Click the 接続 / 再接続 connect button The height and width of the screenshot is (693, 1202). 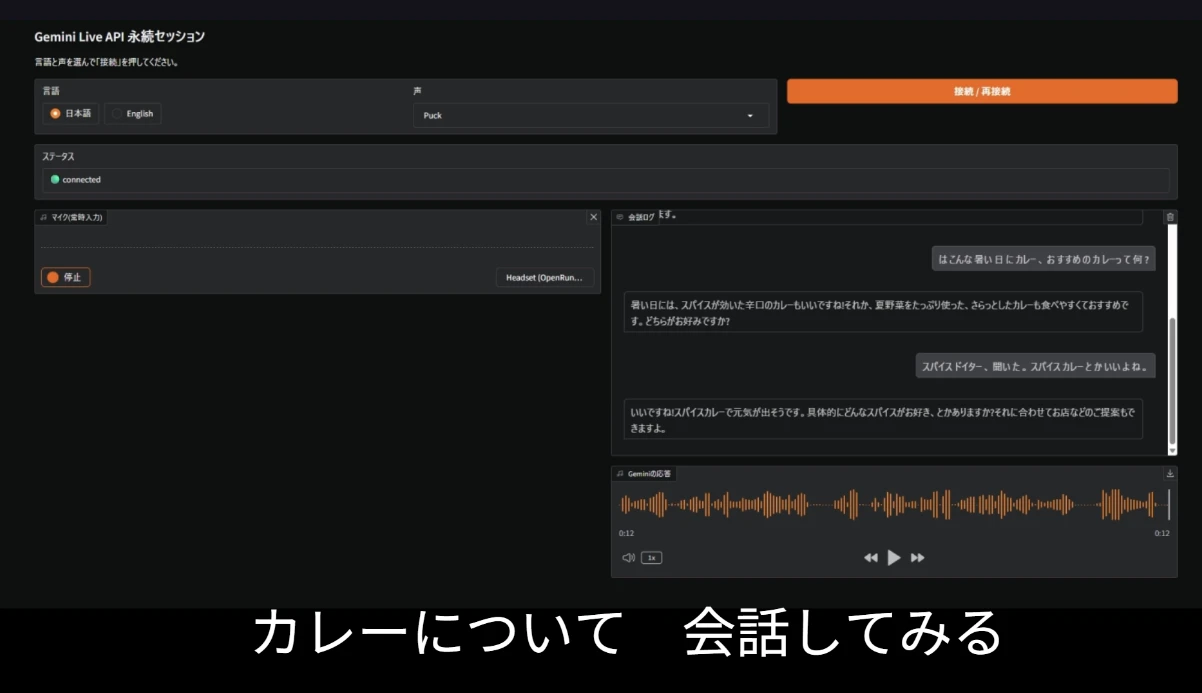982,91
